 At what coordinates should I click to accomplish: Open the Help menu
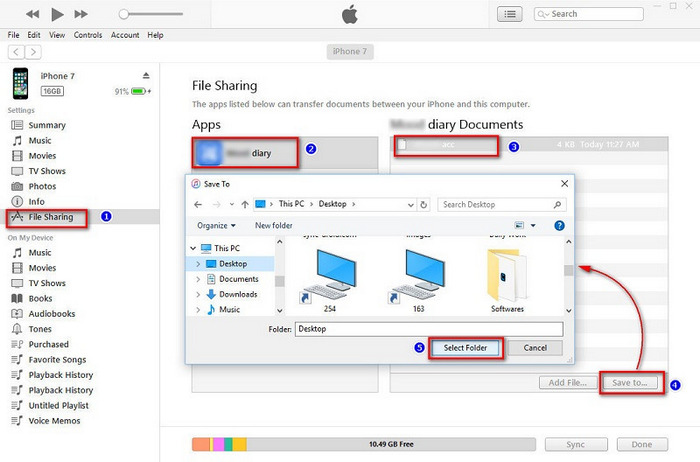pos(155,35)
